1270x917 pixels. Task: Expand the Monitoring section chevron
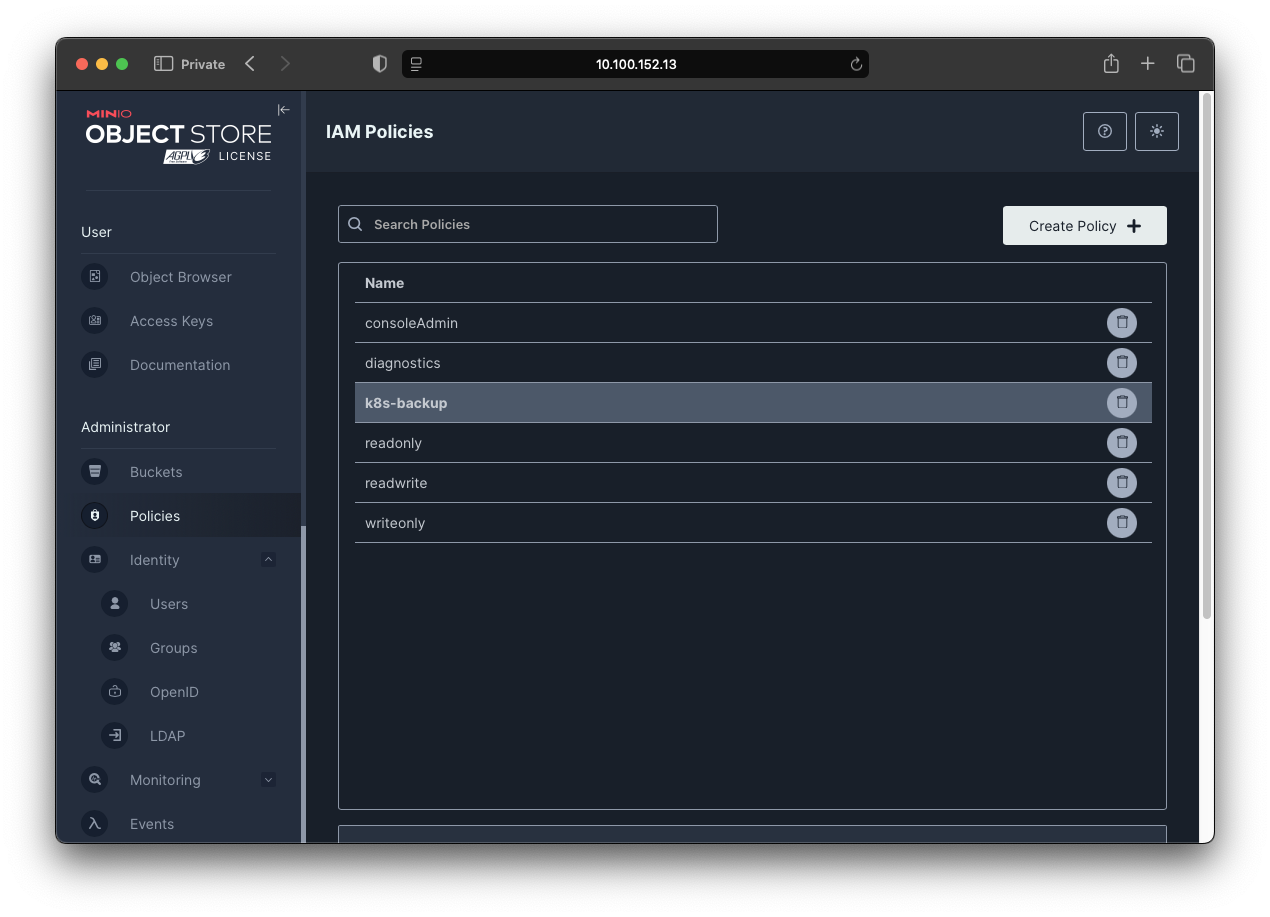268,779
